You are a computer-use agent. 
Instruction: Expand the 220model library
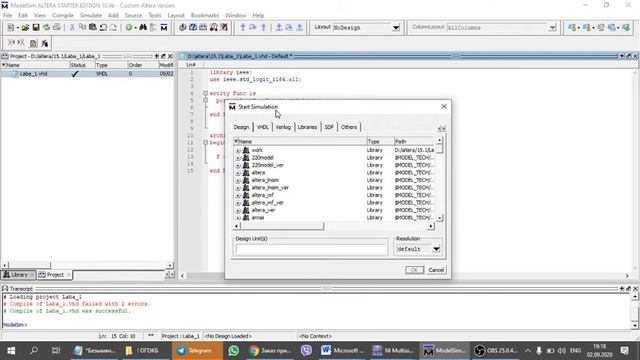click(x=238, y=158)
